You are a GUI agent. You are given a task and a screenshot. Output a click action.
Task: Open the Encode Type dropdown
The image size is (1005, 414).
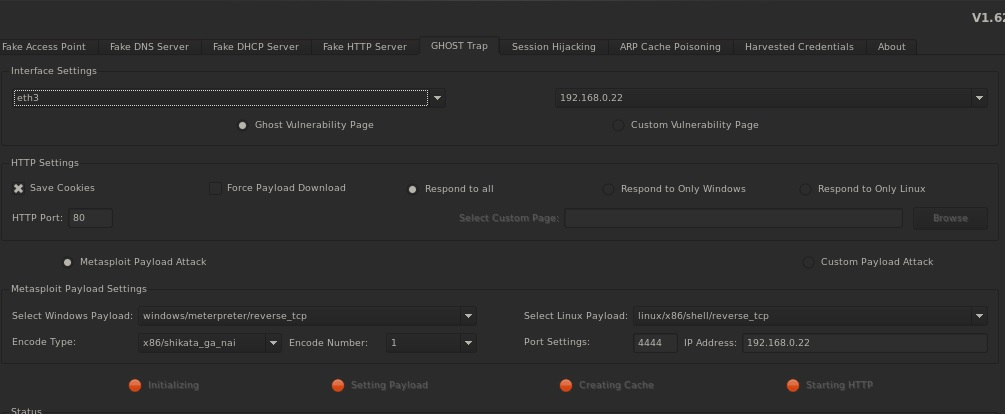coord(272,343)
